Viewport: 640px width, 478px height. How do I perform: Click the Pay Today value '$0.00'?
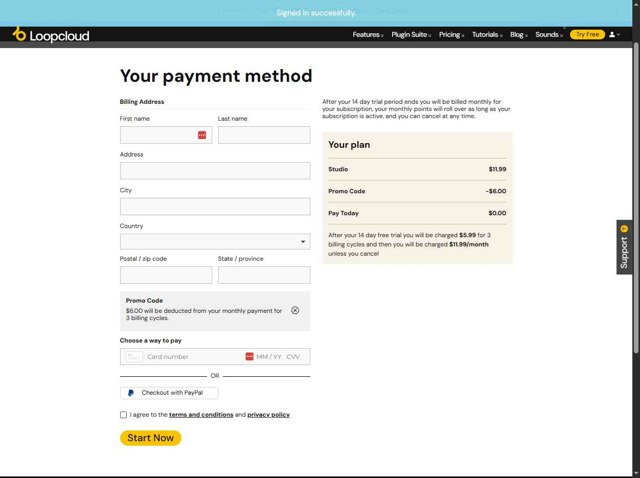click(x=497, y=213)
